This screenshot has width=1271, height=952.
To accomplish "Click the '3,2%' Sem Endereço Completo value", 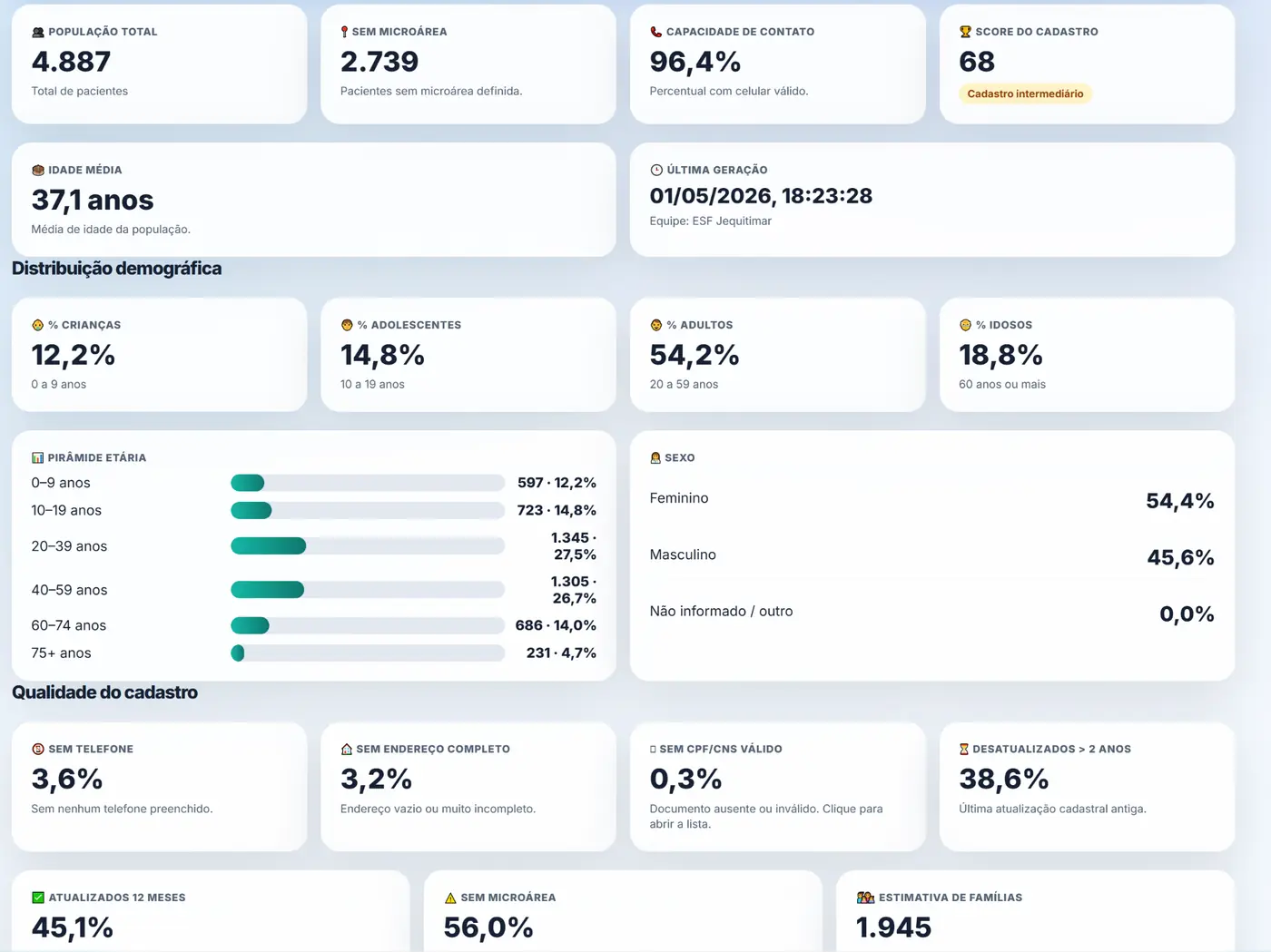I will click(x=376, y=780).
